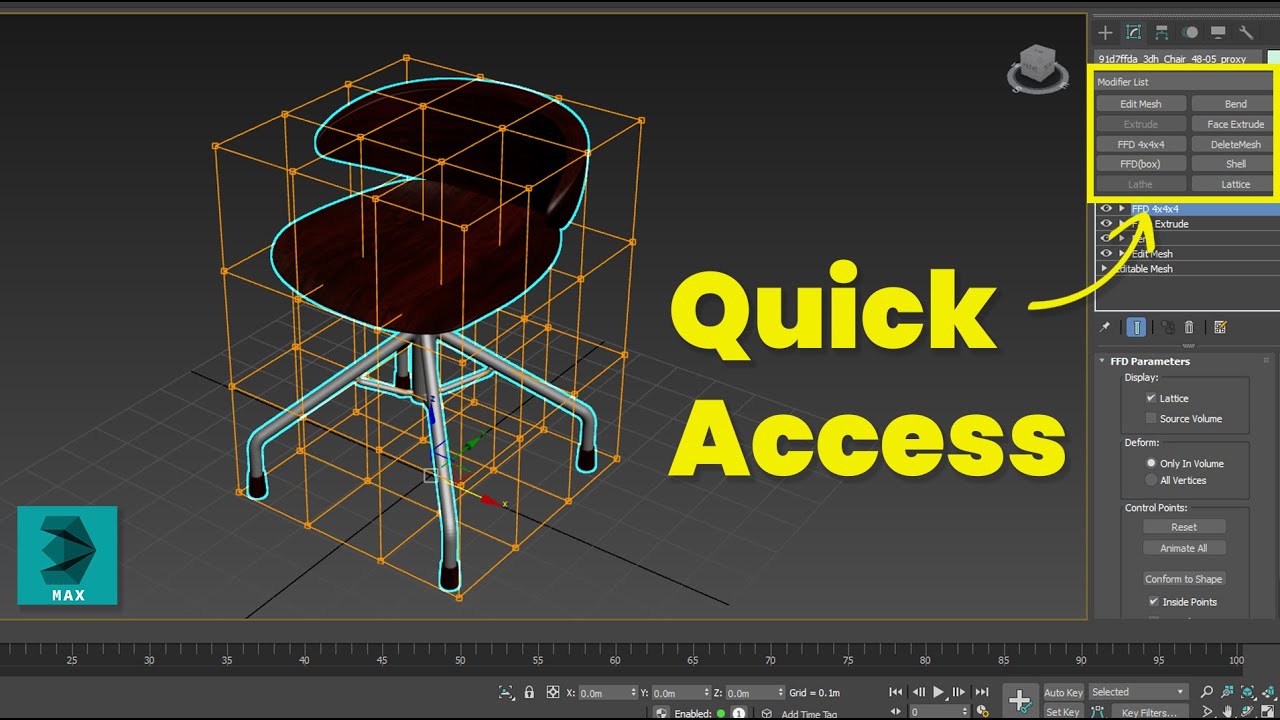Play the animation
Screen dimensions: 1280x720
pyautogui.click(x=939, y=692)
